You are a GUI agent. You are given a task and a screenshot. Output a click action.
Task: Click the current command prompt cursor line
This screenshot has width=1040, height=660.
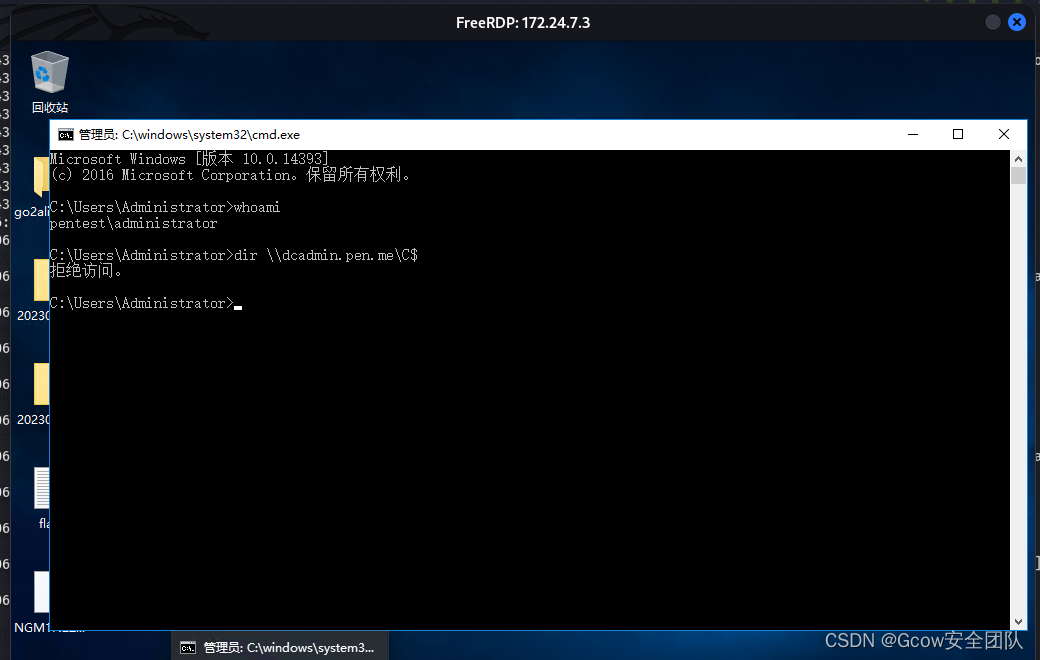146,303
